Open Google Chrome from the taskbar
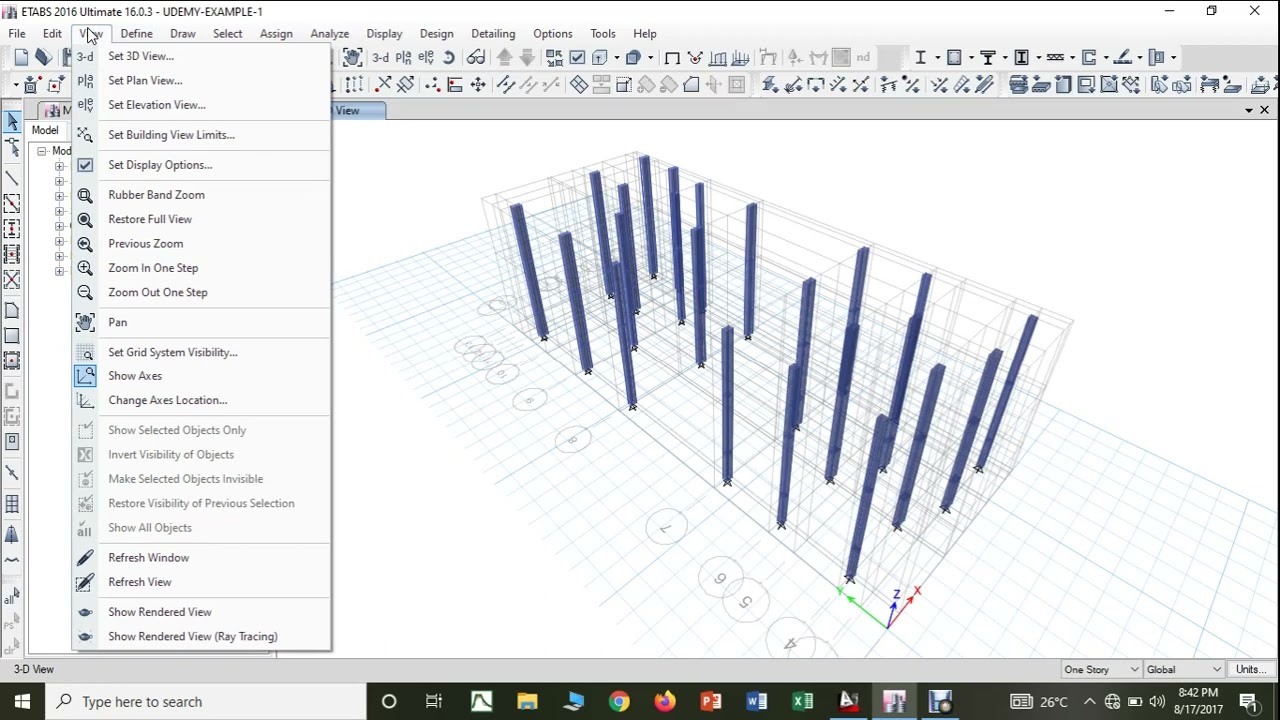Image resolution: width=1280 pixels, height=720 pixels. pos(619,701)
